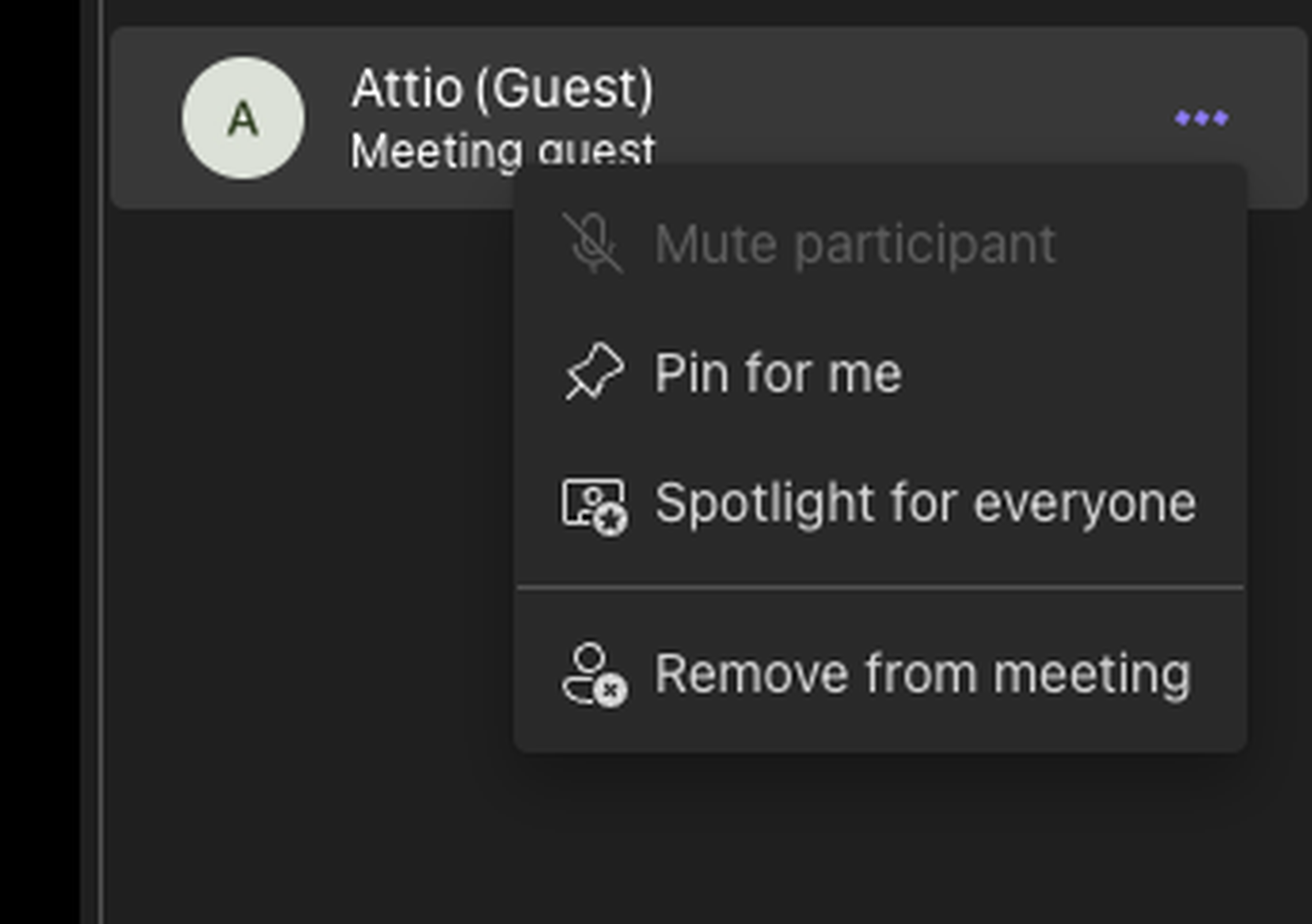Click the vertical divider left of participants panel
Image resolution: width=1312 pixels, height=924 pixels.
[102, 457]
